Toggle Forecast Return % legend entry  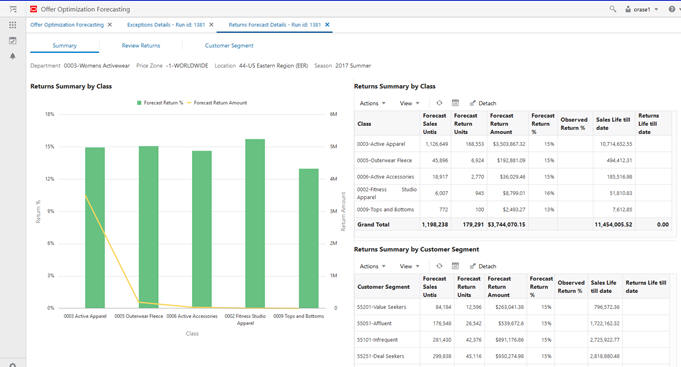pos(160,103)
